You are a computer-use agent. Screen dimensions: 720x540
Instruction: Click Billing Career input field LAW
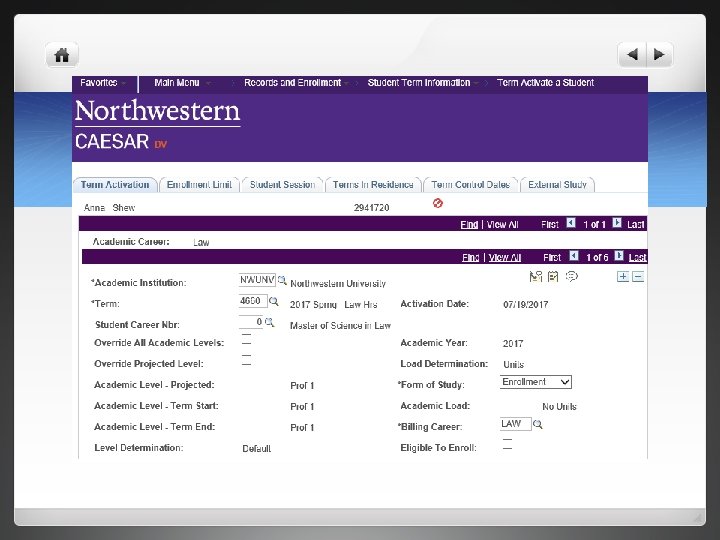click(x=516, y=424)
